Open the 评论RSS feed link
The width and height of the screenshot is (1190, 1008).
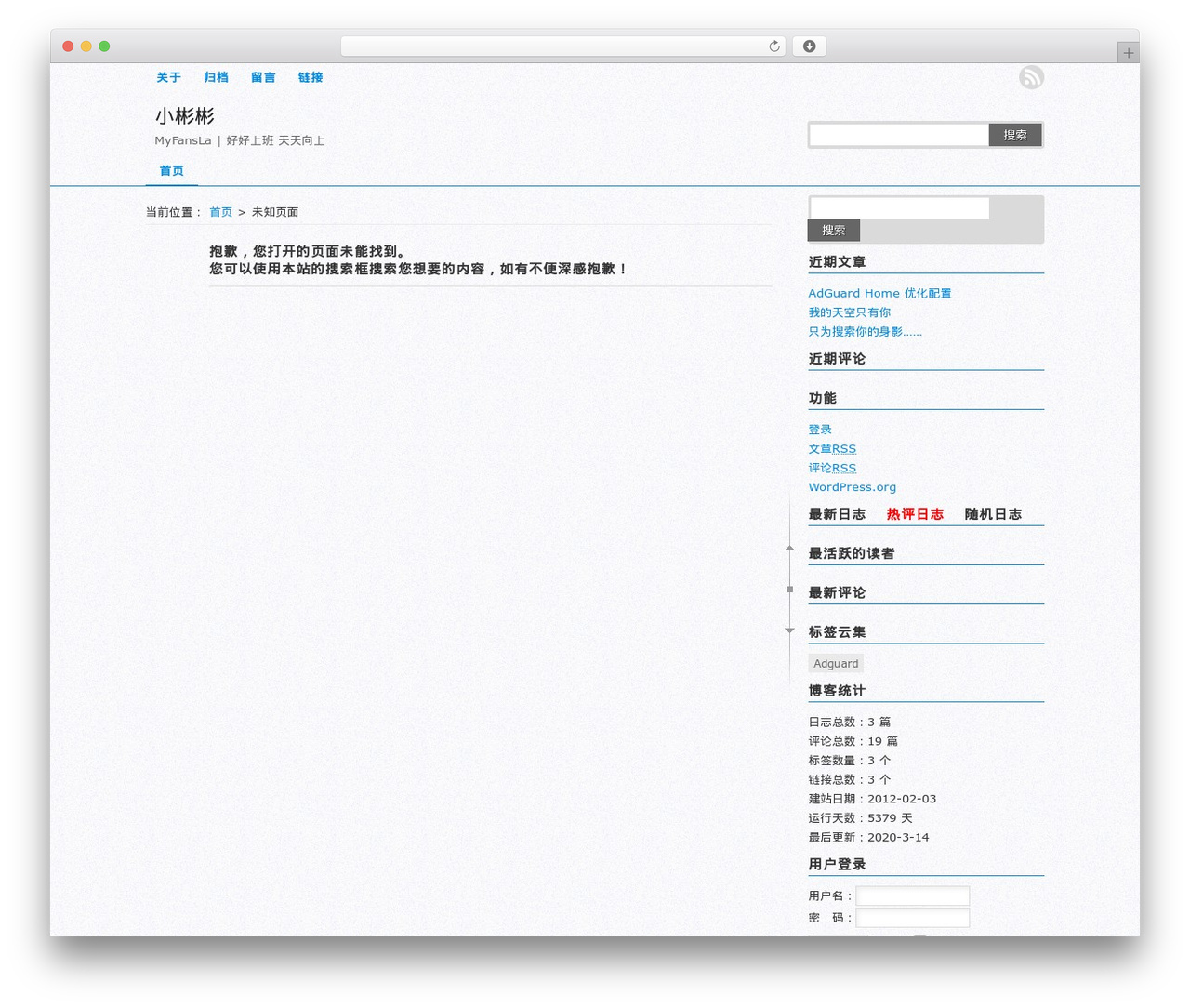832,468
